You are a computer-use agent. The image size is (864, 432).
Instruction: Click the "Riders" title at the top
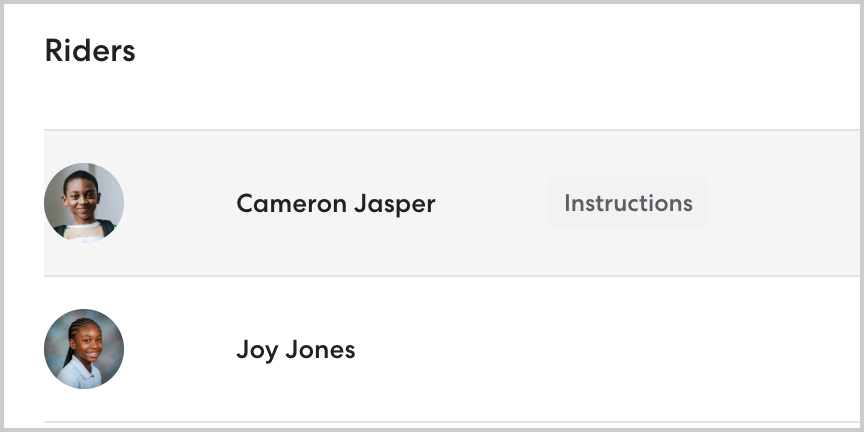pyautogui.click(x=90, y=51)
